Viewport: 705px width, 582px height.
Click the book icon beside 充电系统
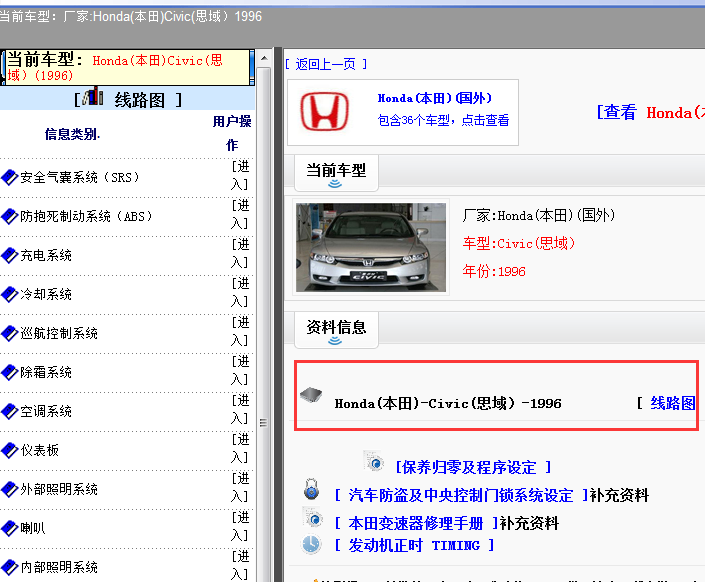pos(9,255)
